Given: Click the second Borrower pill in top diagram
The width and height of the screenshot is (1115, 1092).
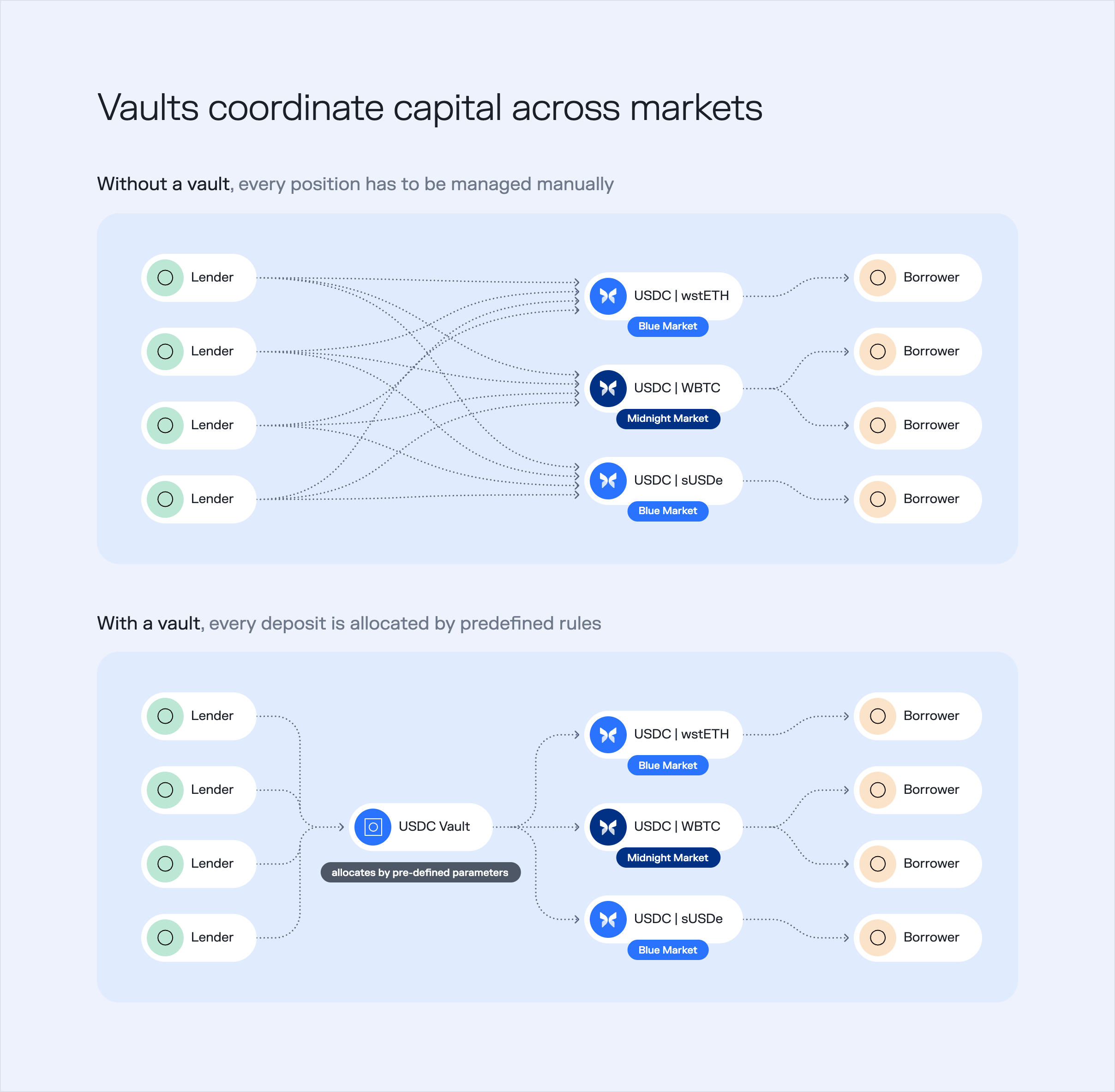Looking at the screenshot, I should tap(917, 352).
